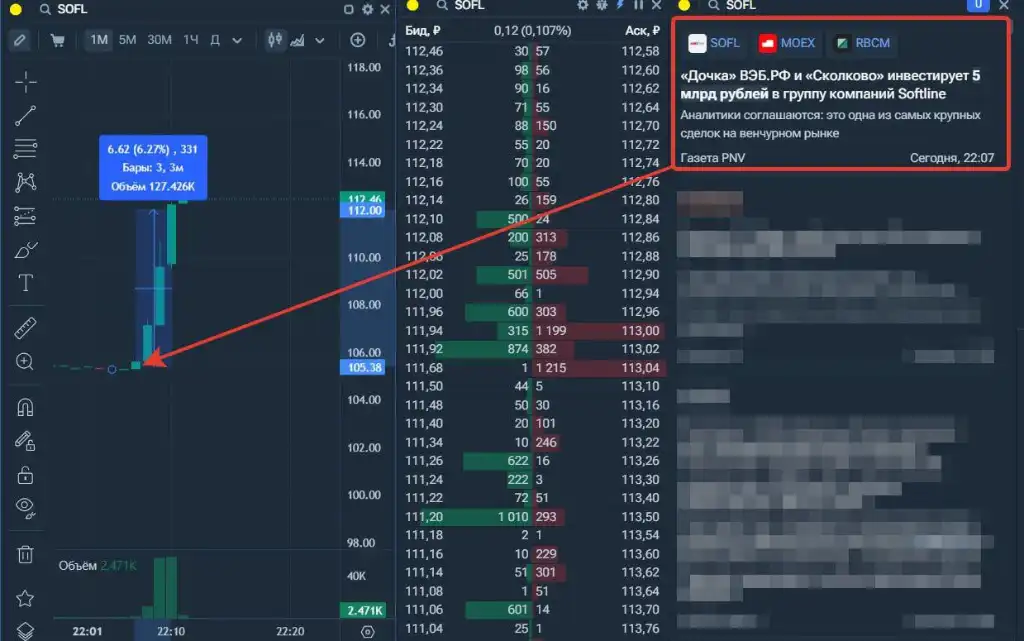Click the 105.38 price label on axis
This screenshot has height=641, width=1024.
point(364,367)
